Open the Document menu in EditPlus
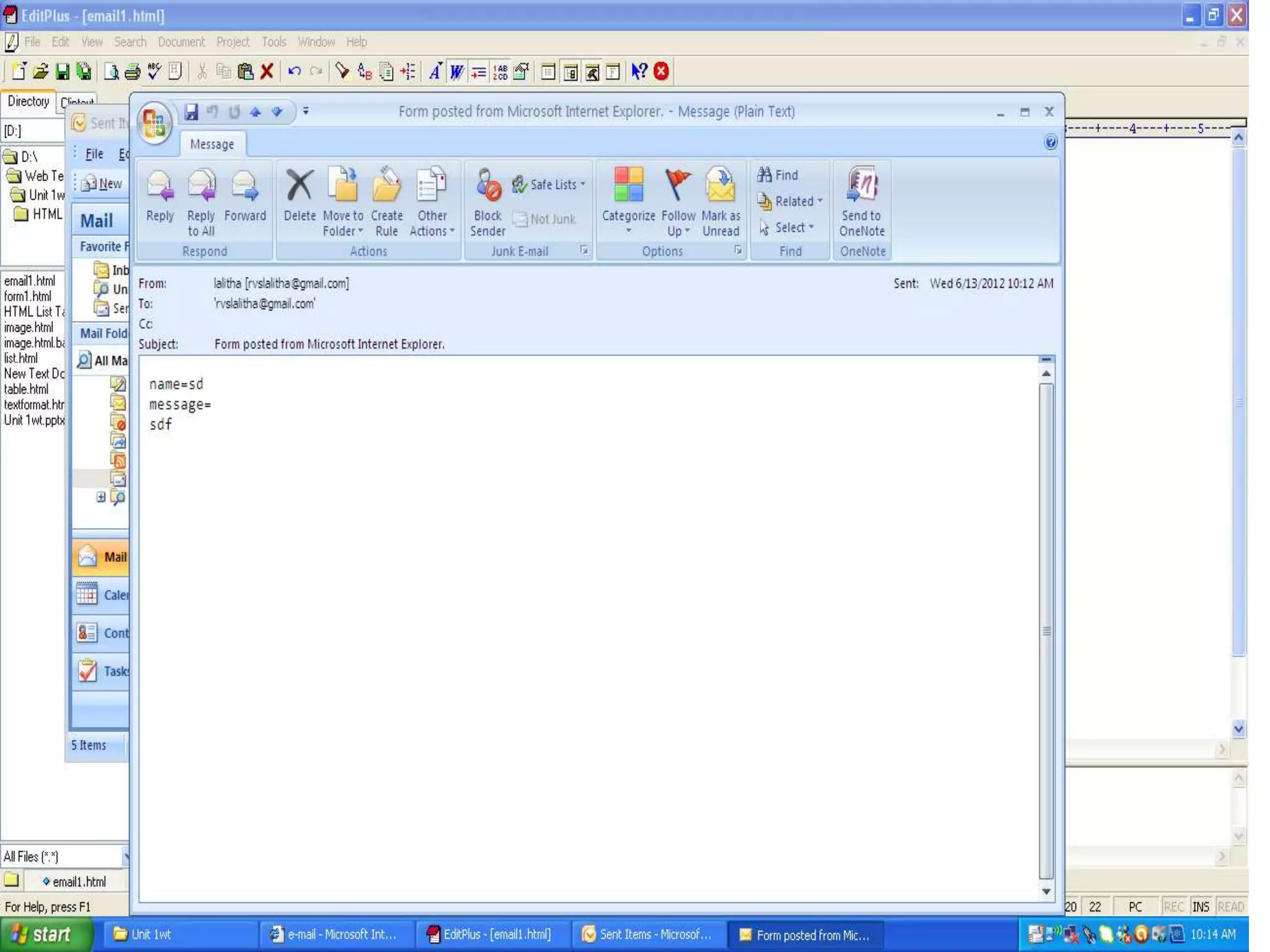This screenshot has height=952, width=1270. click(180, 42)
